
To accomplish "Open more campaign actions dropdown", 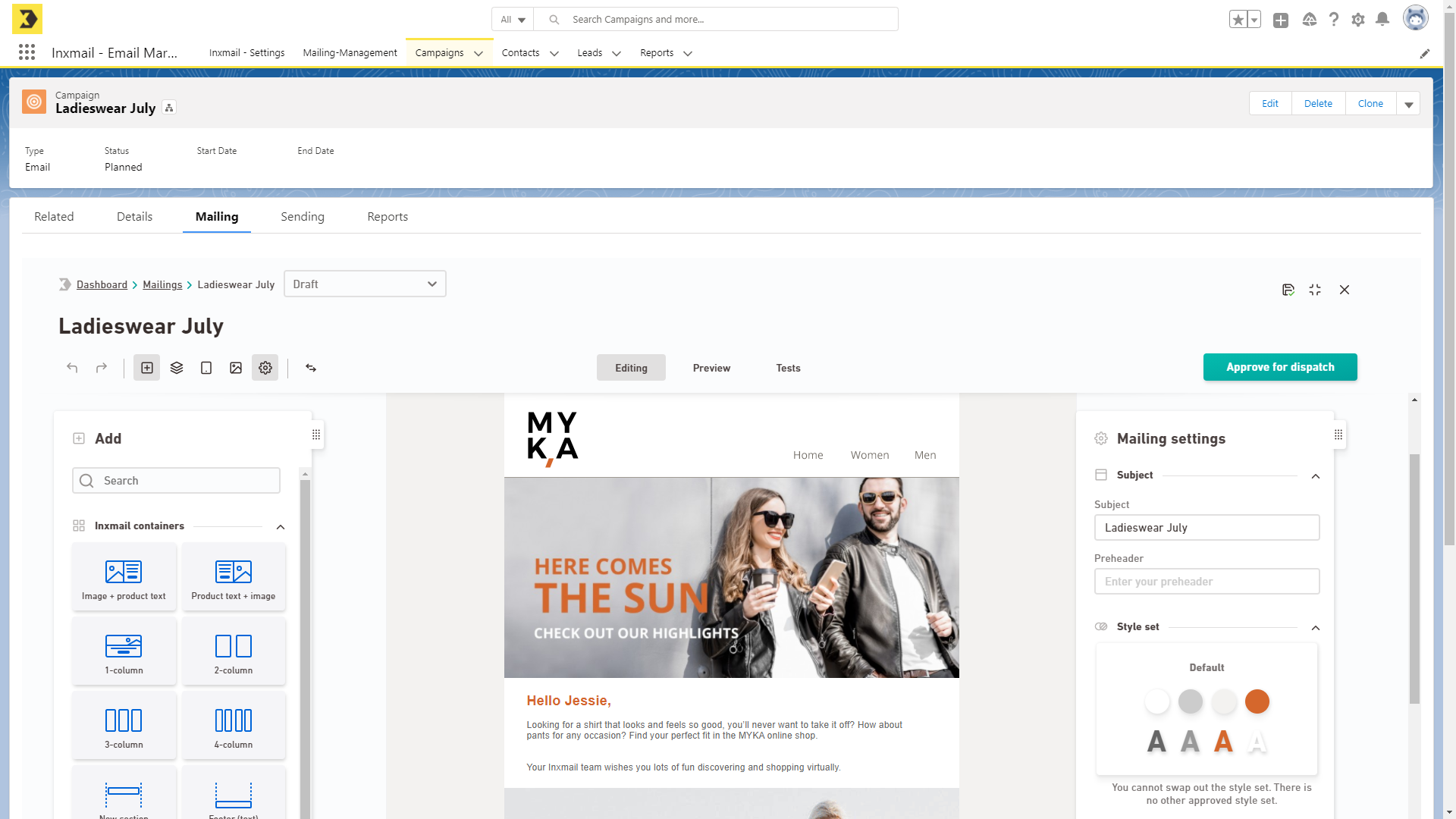I will [x=1408, y=104].
